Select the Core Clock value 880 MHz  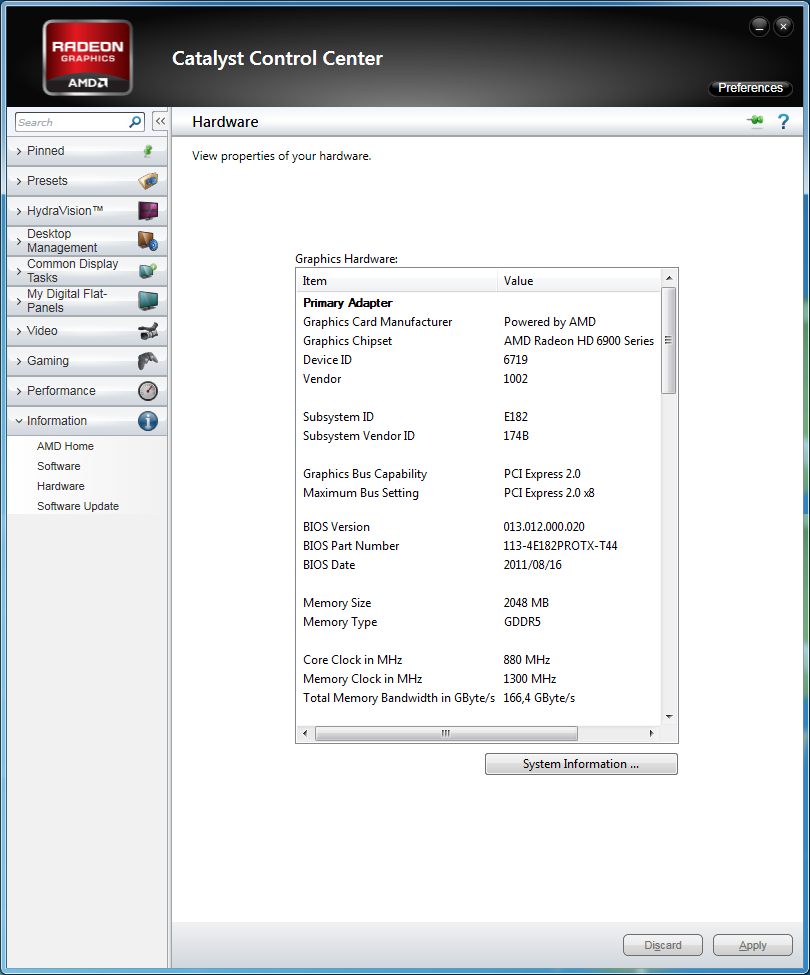click(527, 660)
